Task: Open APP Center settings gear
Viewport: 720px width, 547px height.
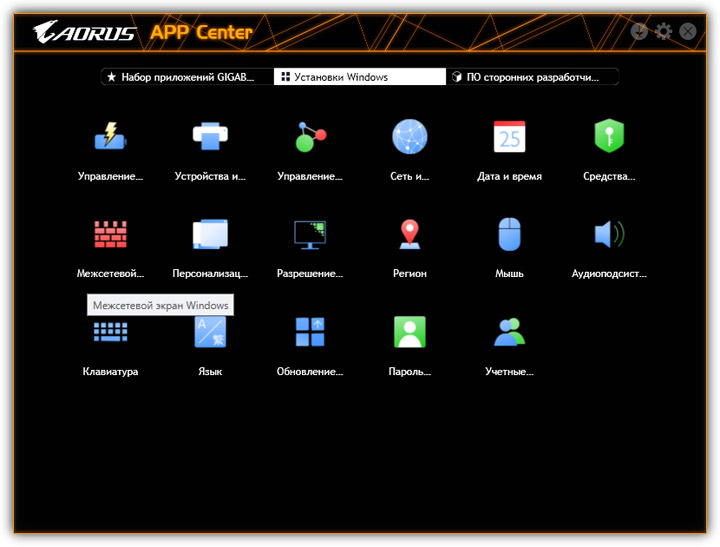Action: point(663,31)
